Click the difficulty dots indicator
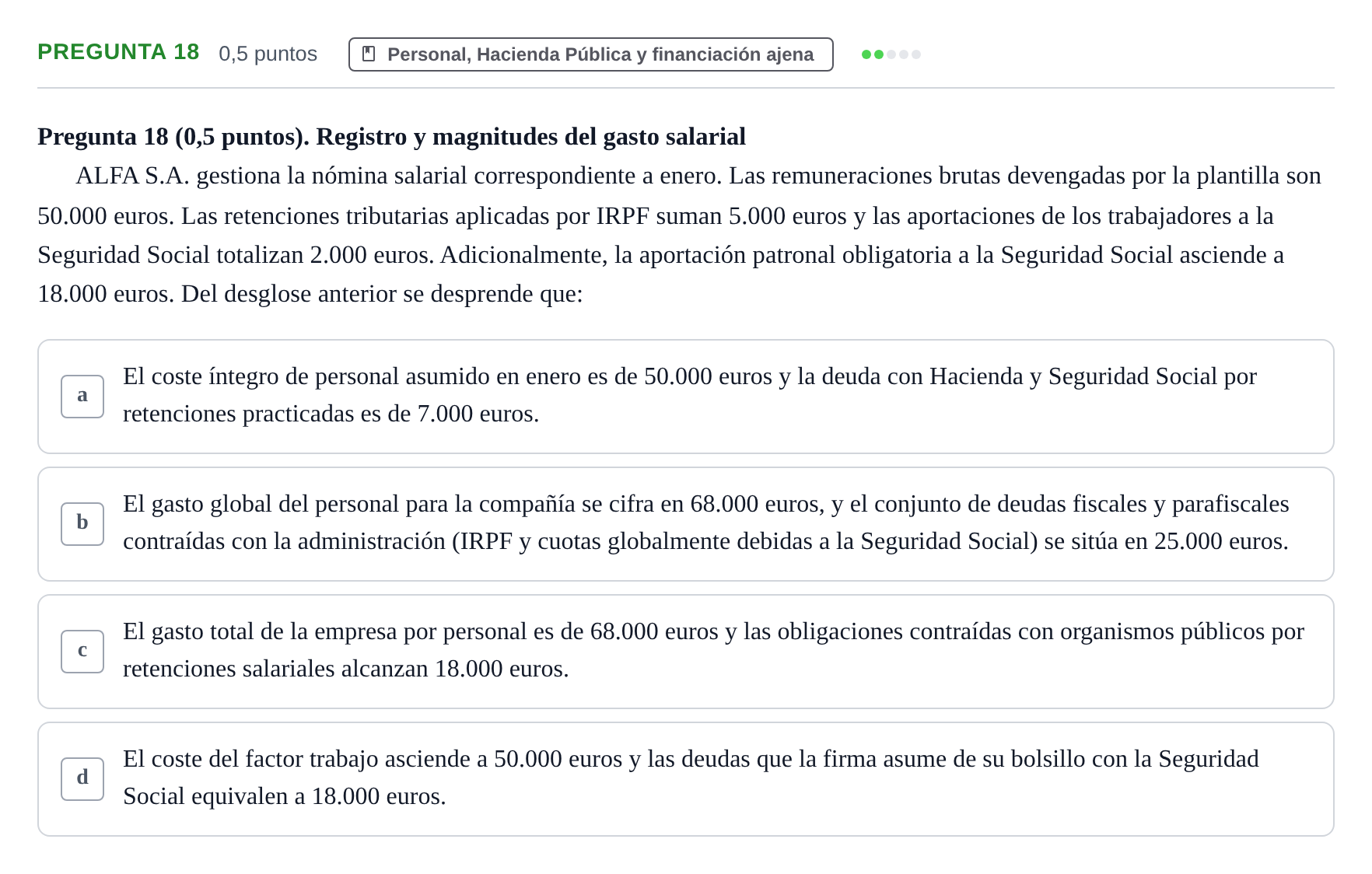This screenshot has width=1372, height=874. coord(891,54)
